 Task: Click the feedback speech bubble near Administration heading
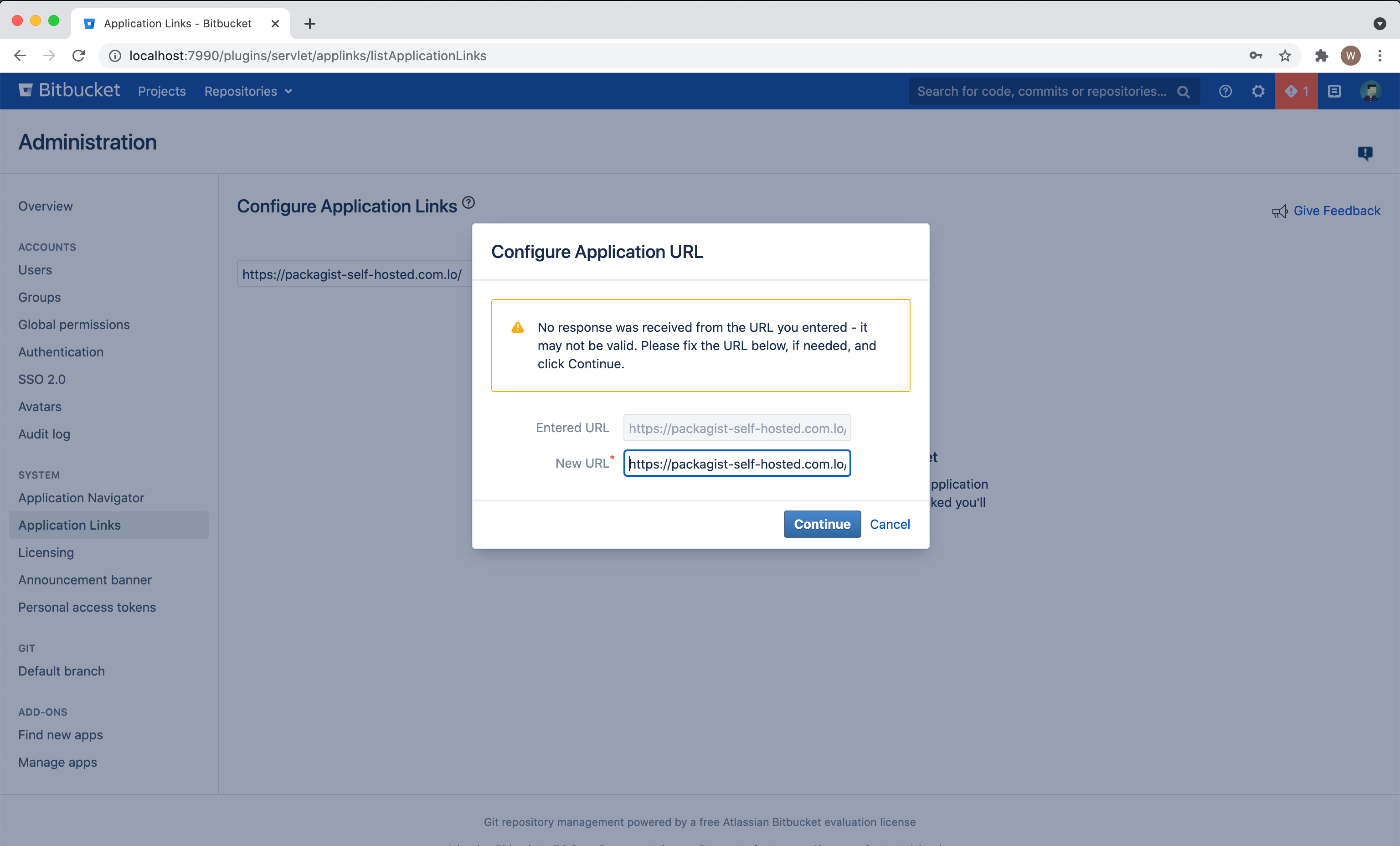[x=1366, y=153]
